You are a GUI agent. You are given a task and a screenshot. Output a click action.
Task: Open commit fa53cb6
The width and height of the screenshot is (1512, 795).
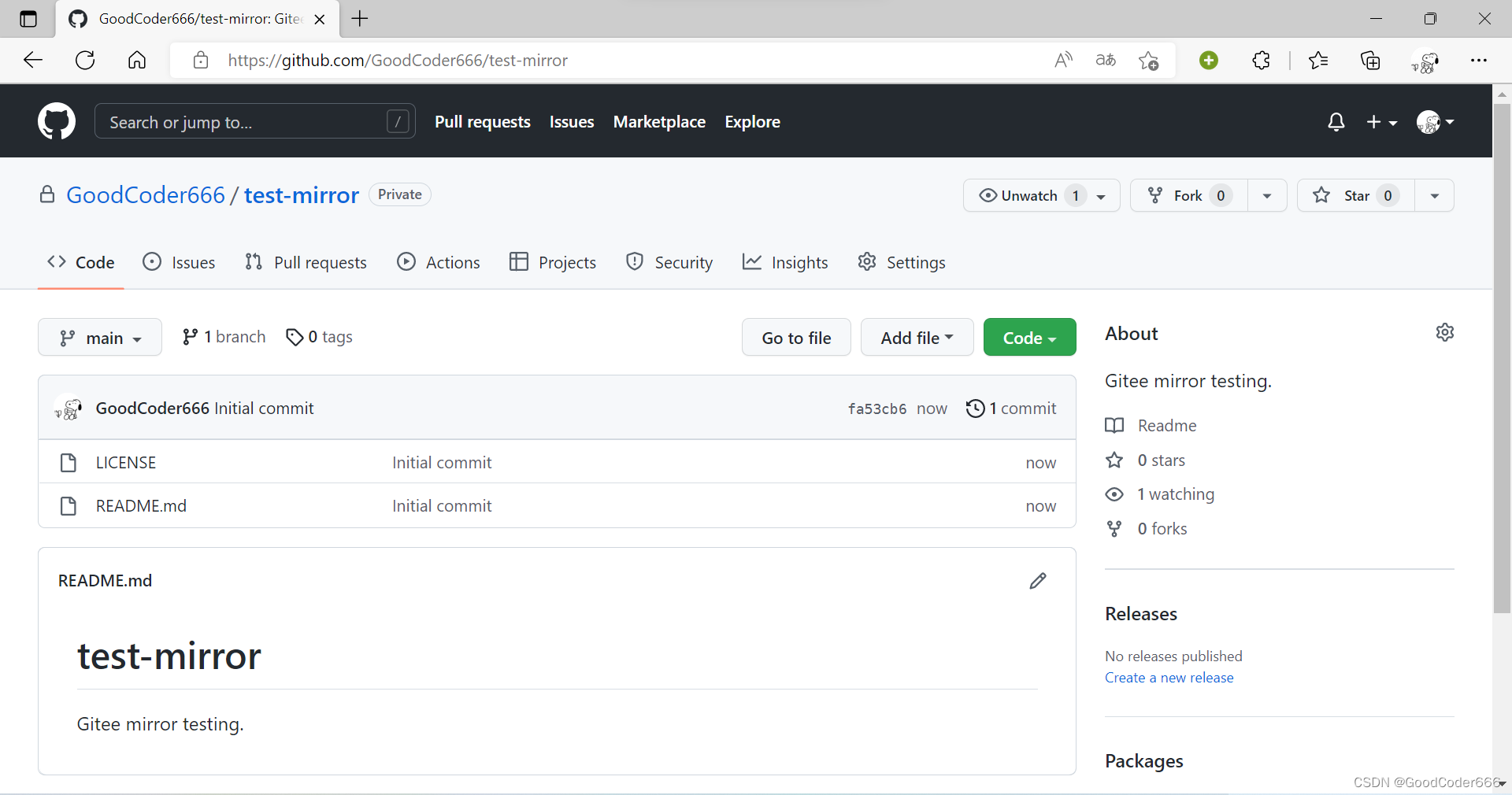(x=876, y=409)
